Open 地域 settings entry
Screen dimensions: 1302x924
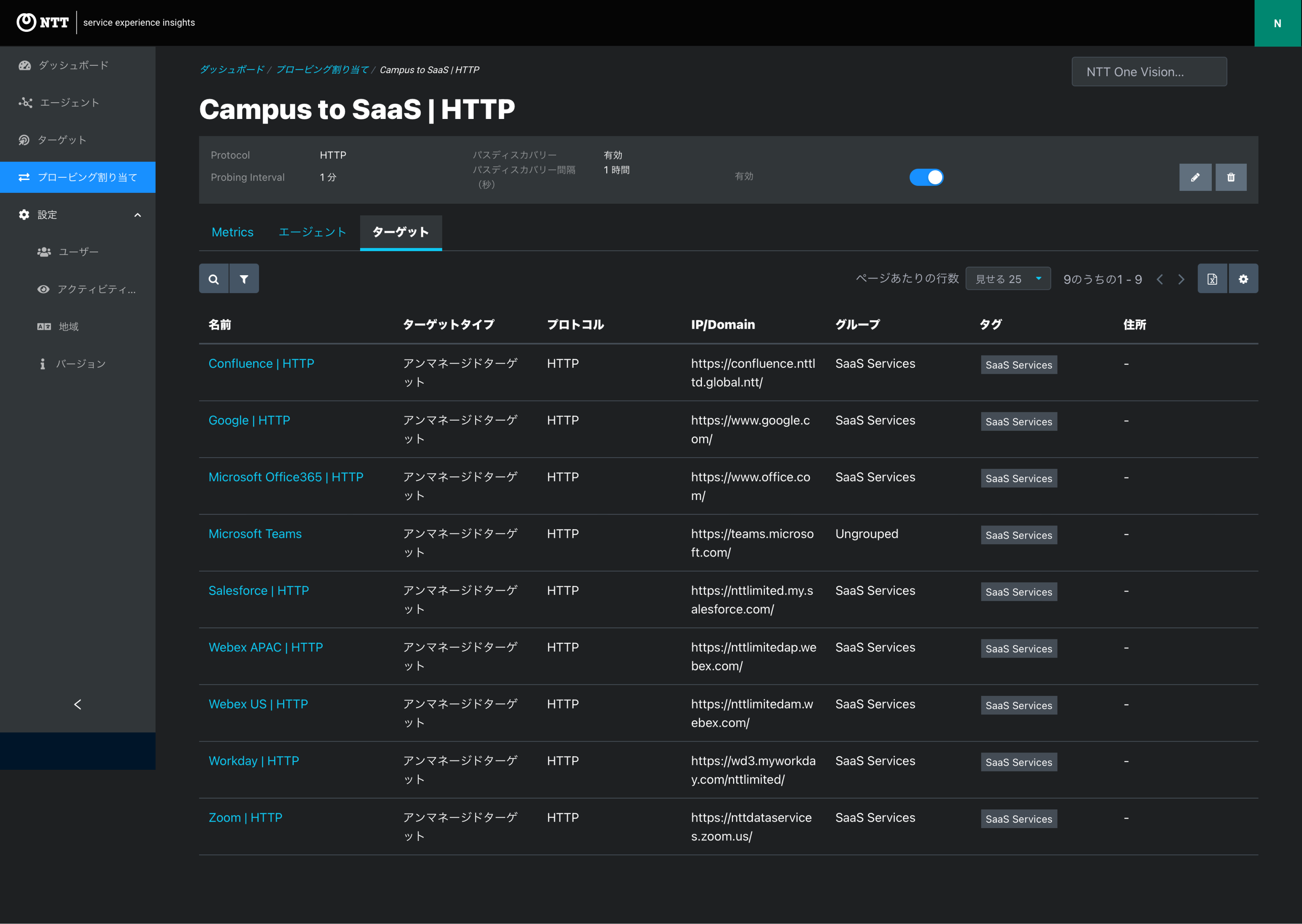coord(78,327)
